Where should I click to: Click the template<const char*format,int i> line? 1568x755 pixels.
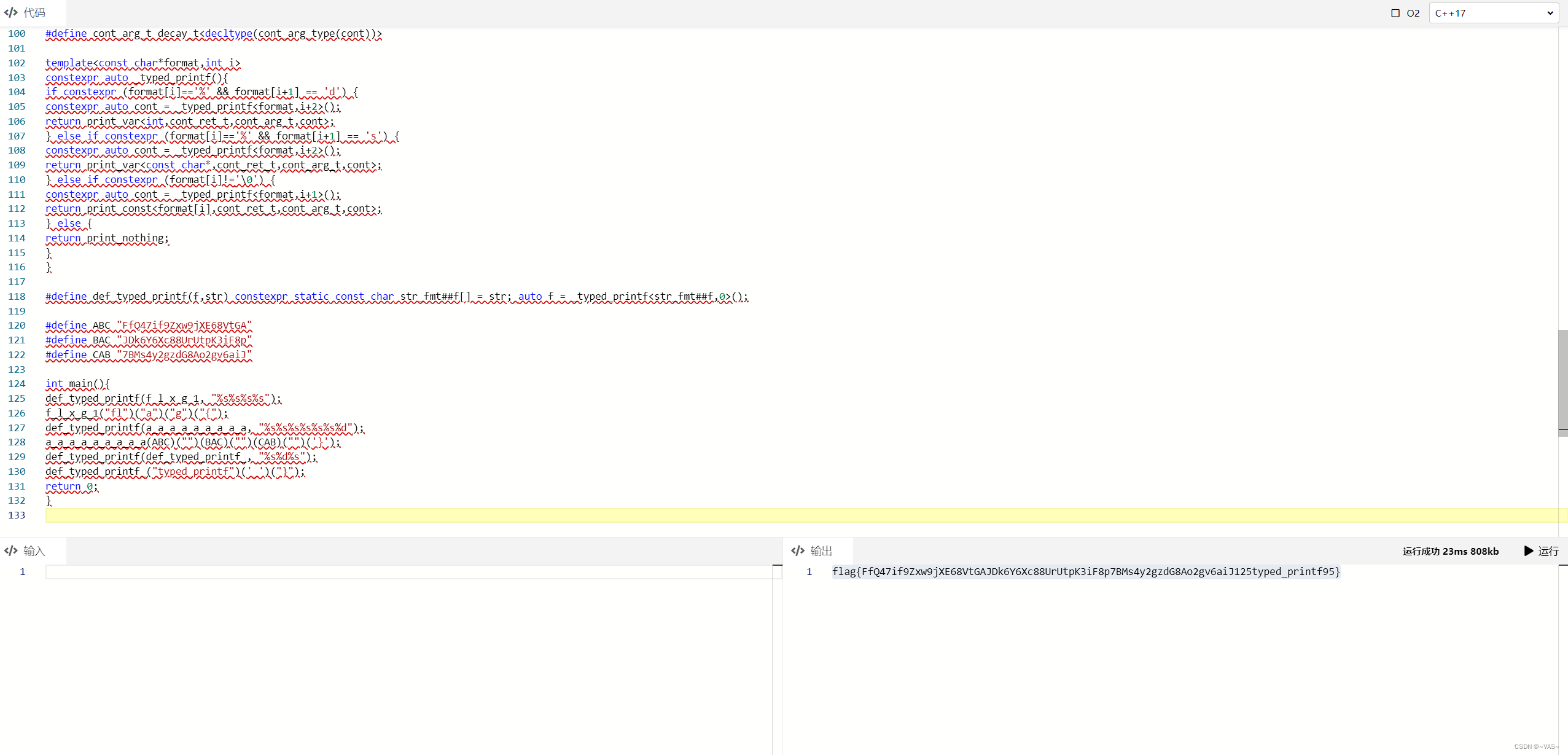click(x=142, y=63)
